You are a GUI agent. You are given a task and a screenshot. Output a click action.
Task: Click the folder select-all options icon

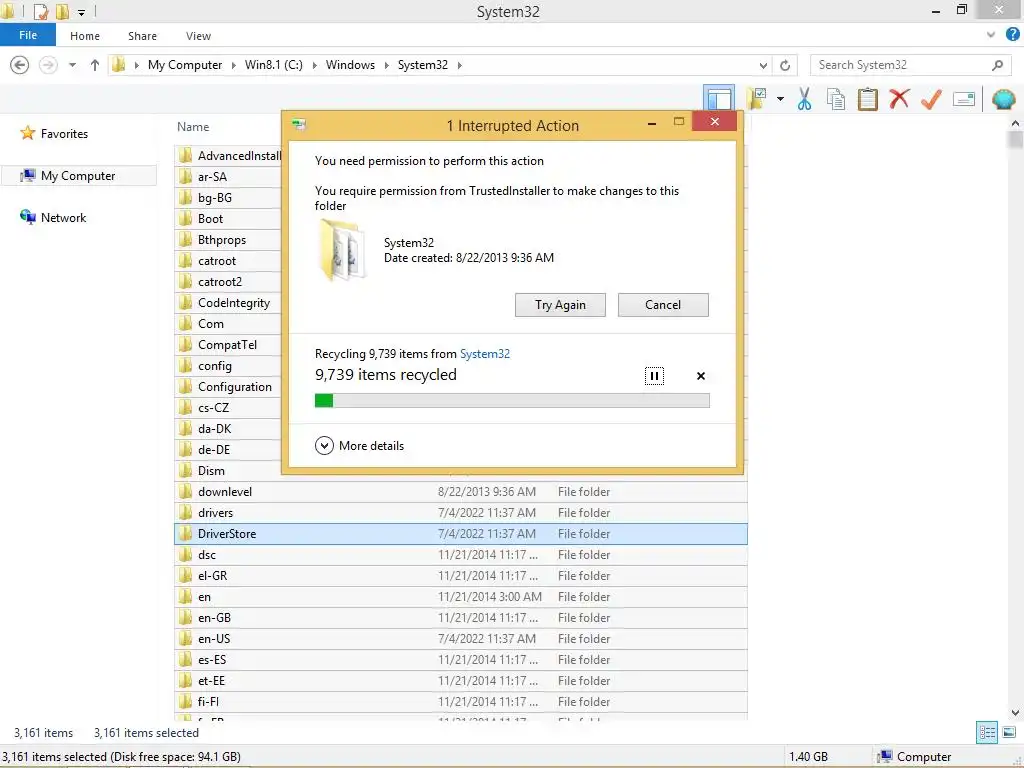pyautogui.click(x=758, y=99)
